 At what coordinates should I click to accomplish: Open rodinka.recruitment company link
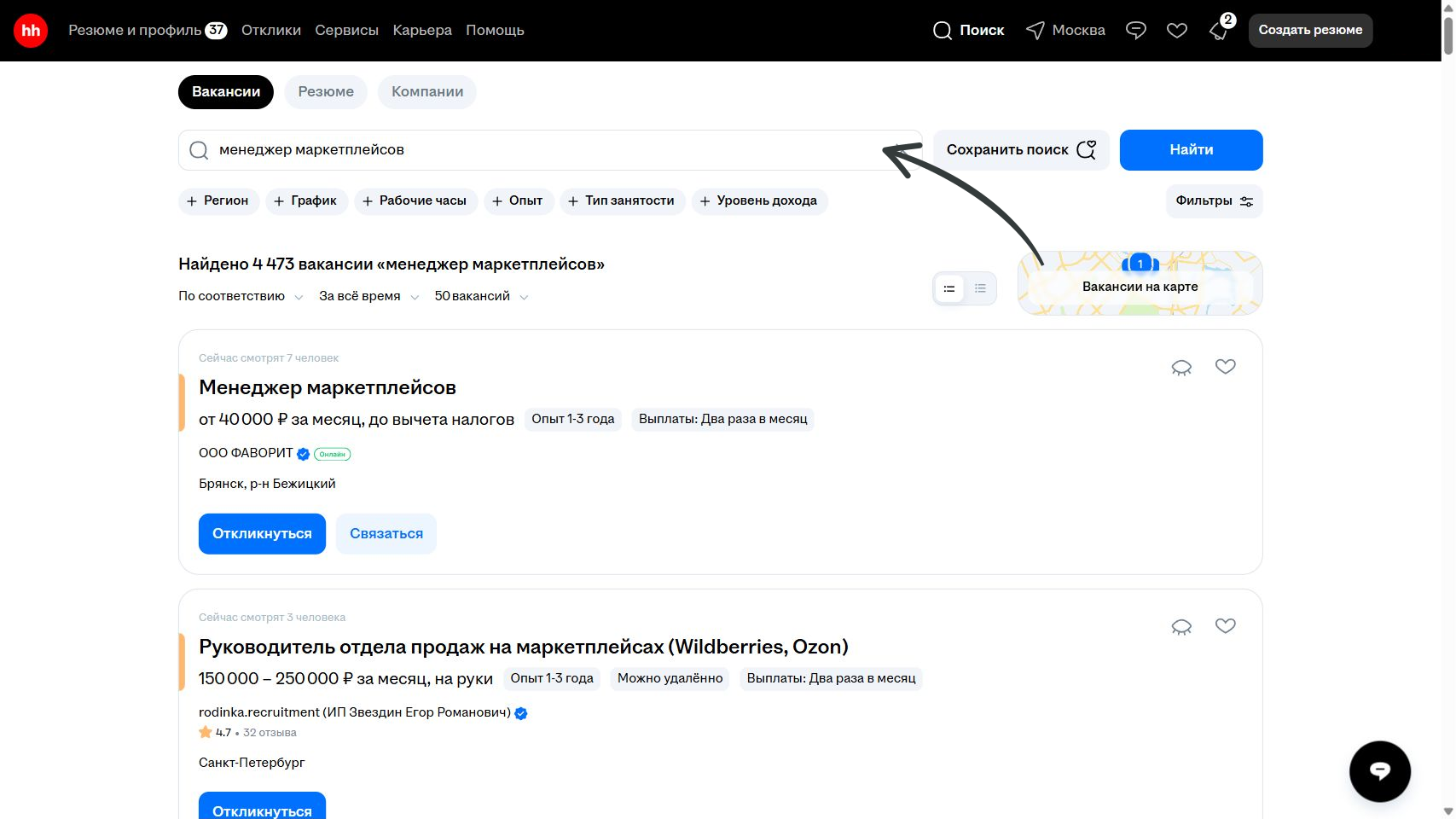pyautogui.click(x=355, y=712)
